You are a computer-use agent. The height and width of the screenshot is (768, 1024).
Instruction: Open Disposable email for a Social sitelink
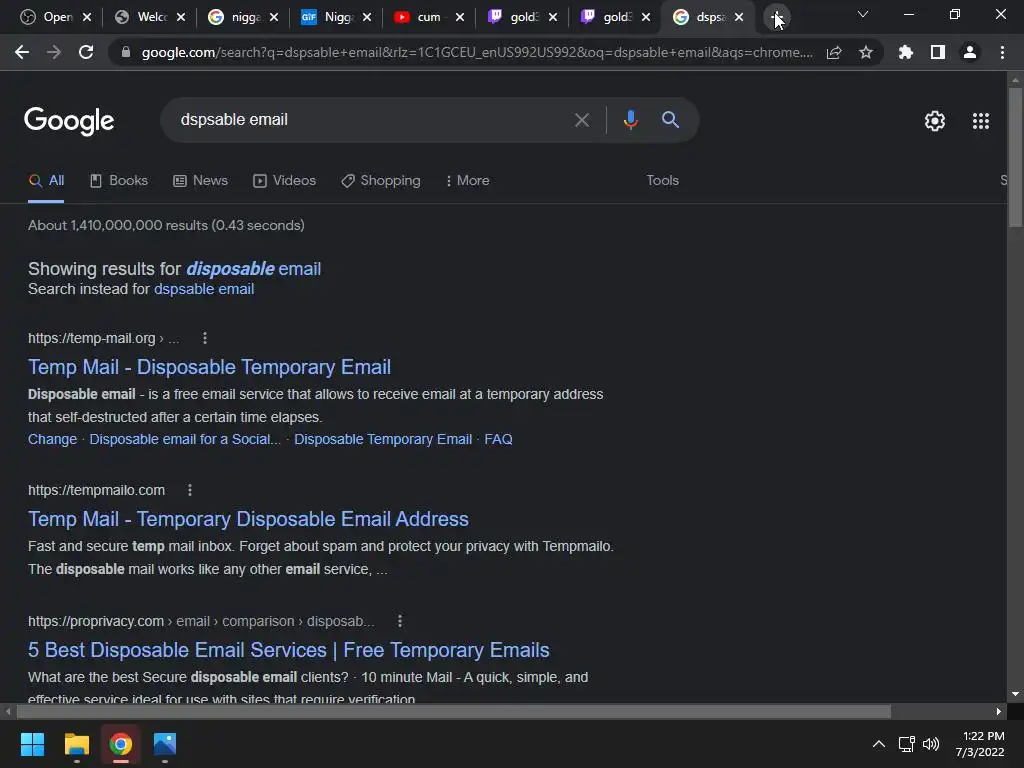[185, 440]
